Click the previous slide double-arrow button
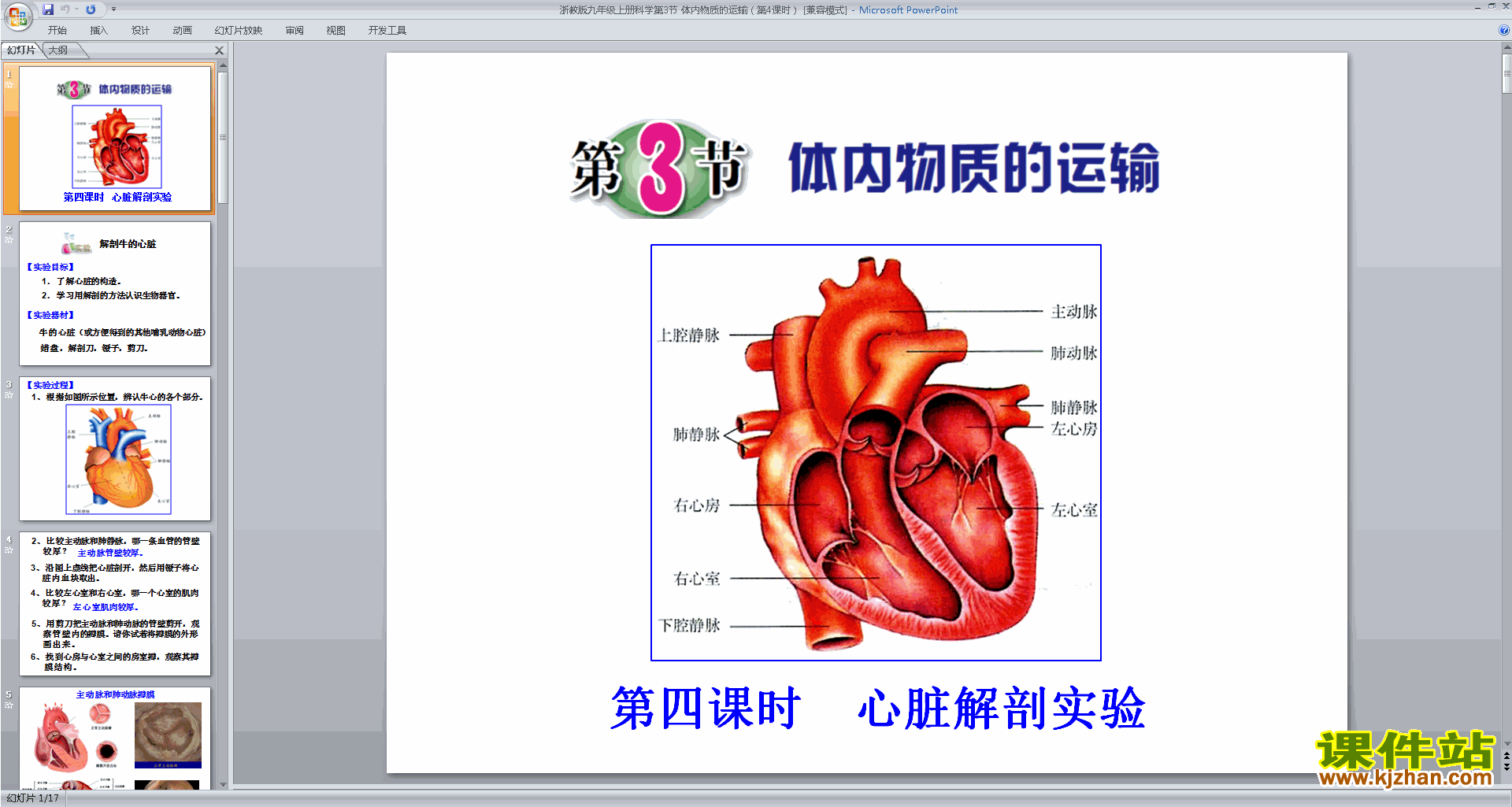Image resolution: width=1512 pixels, height=807 pixels. pyautogui.click(x=1506, y=757)
